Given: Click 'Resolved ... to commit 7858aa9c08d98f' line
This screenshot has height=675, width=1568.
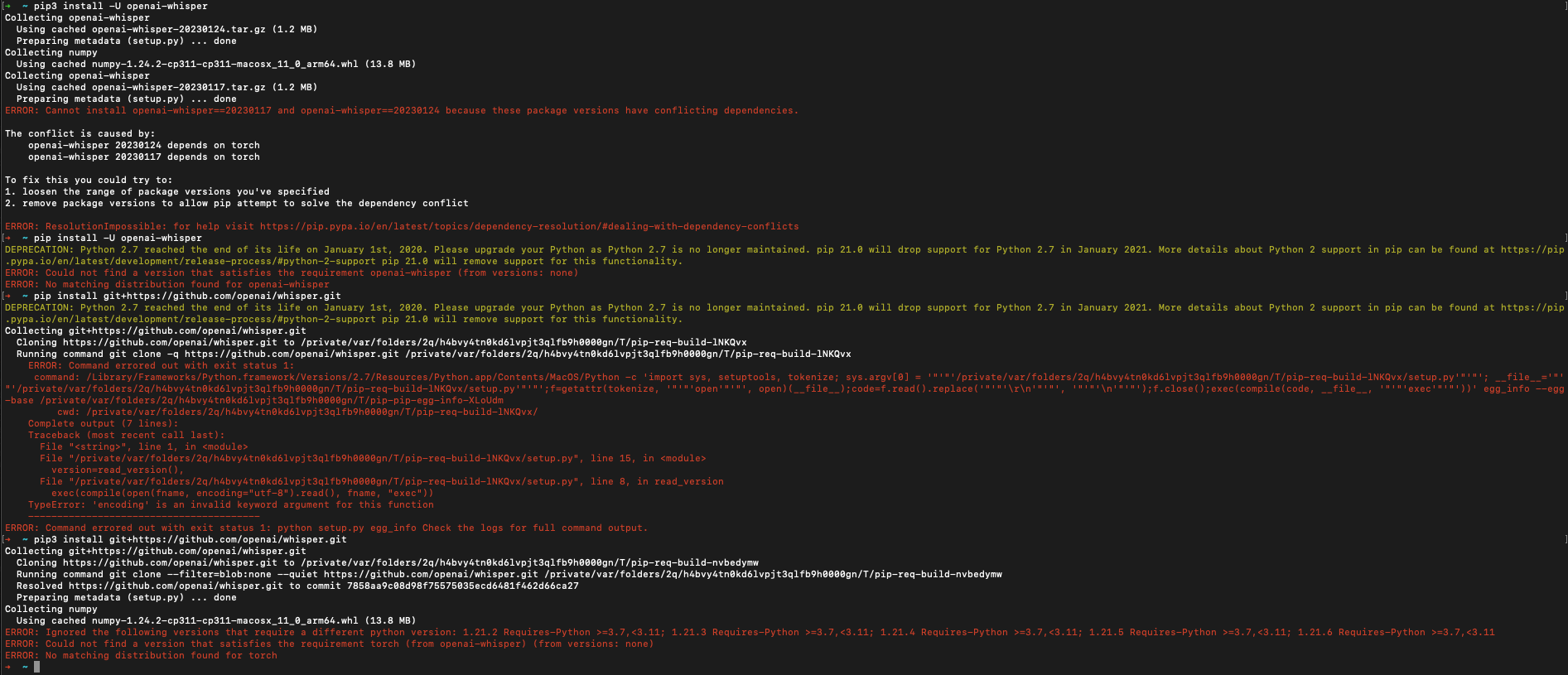Looking at the screenshot, I should [297, 586].
